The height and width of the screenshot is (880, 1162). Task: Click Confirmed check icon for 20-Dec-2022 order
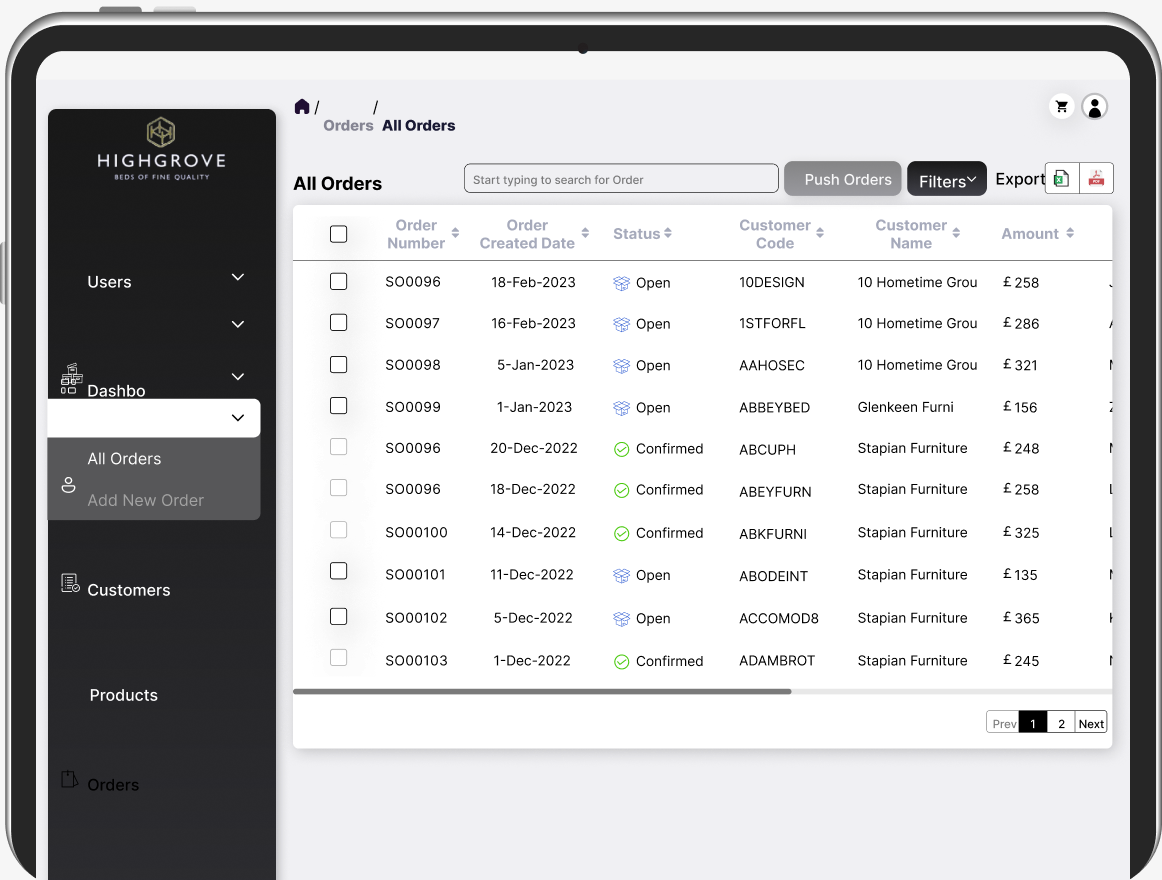tap(622, 449)
